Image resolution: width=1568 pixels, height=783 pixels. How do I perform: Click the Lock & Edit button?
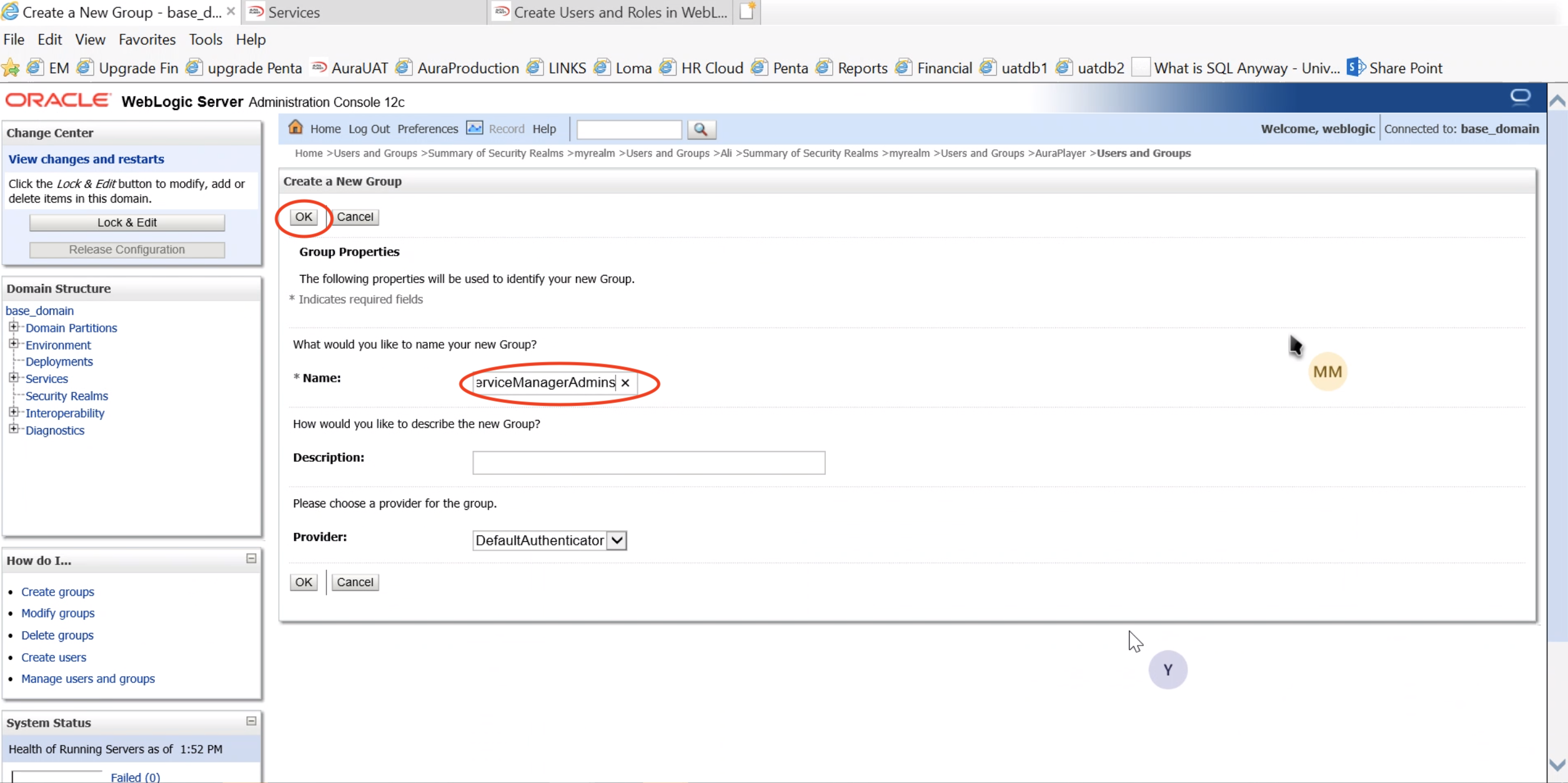pos(127,222)
